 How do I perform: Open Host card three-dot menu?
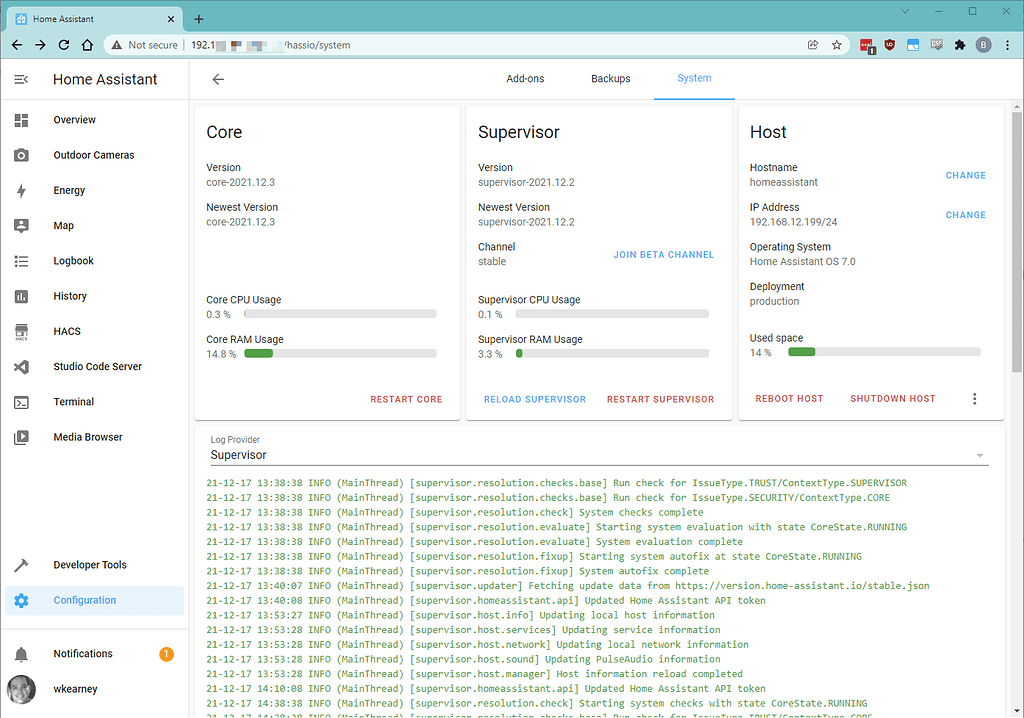(x=975, y=399)
